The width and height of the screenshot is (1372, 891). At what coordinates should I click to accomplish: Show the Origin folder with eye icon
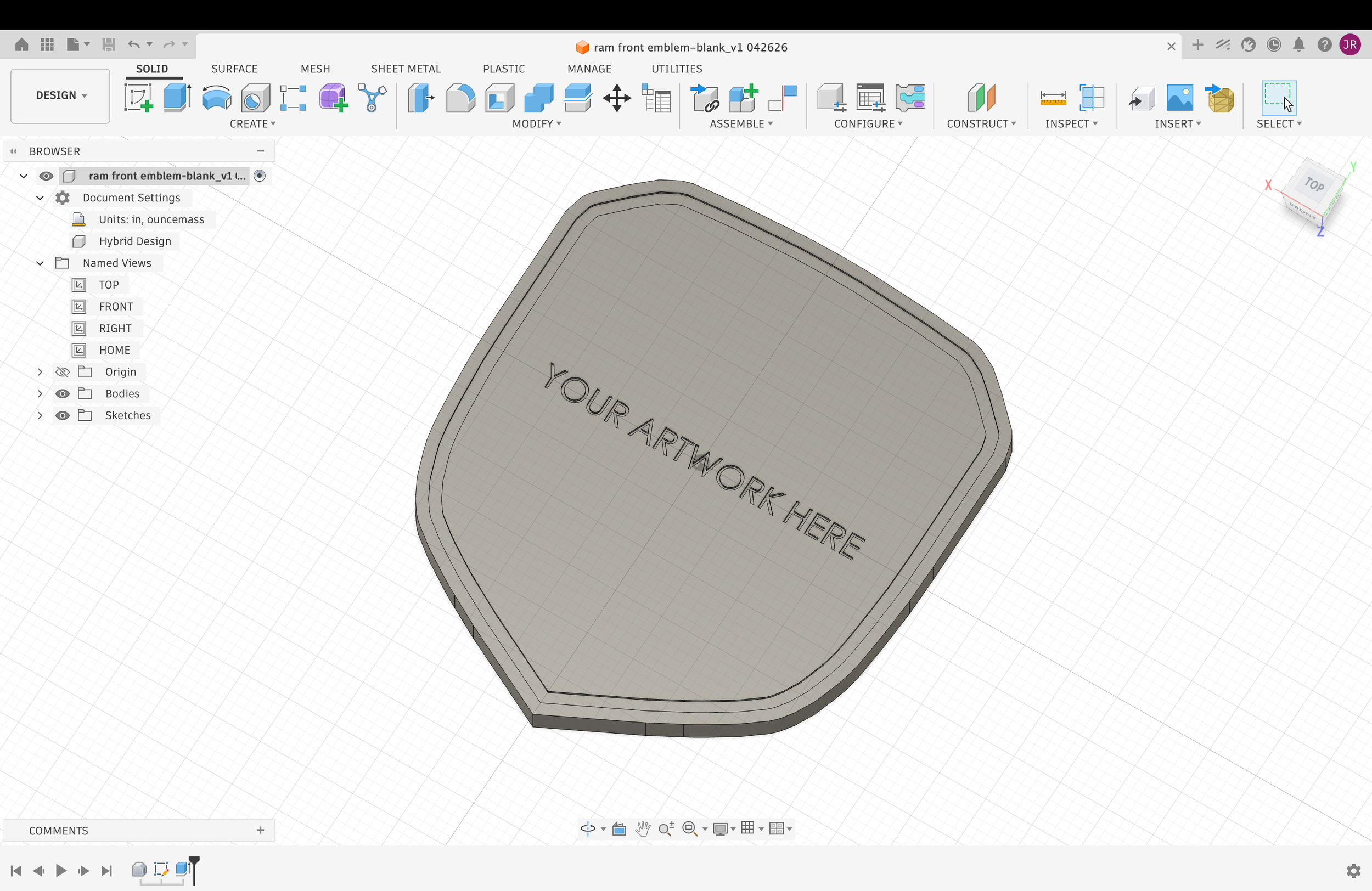pos(62,372)
